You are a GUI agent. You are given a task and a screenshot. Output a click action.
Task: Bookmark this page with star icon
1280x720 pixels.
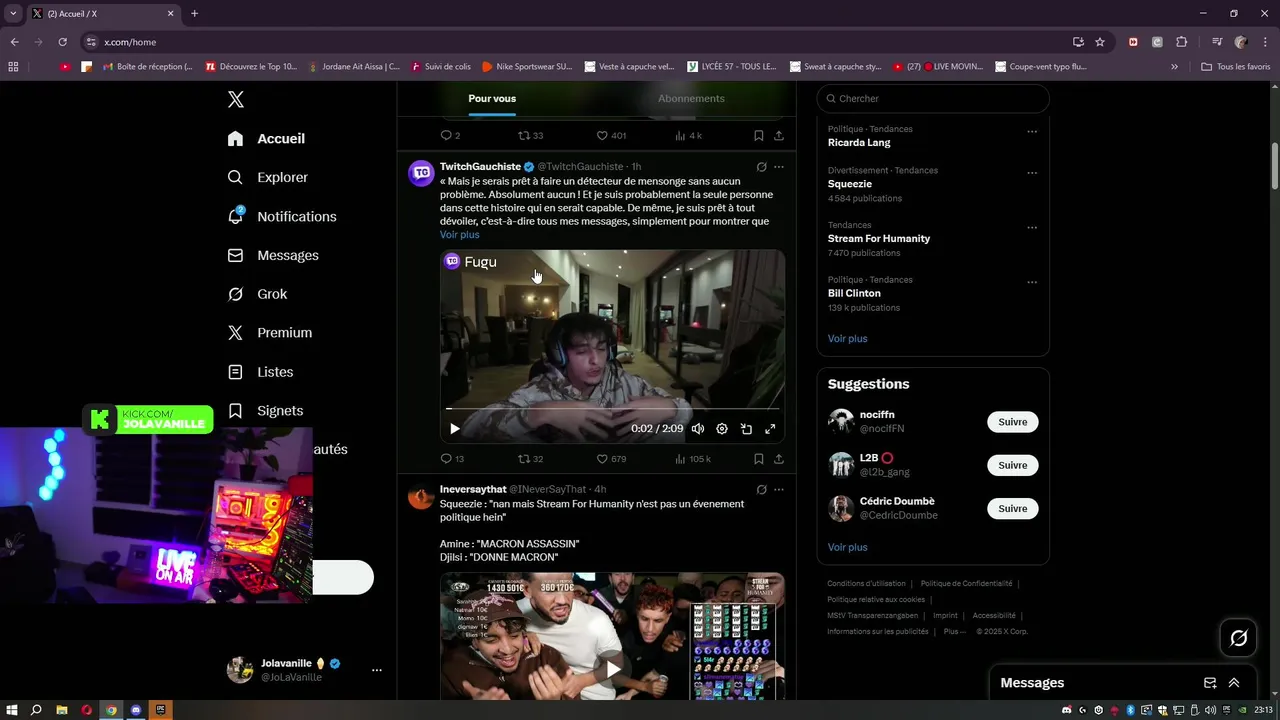[x=1100, y=42]
